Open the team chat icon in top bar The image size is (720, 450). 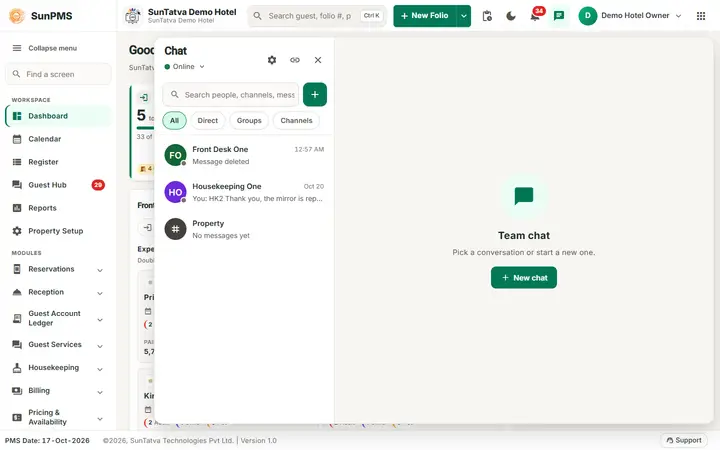[559, 16]
